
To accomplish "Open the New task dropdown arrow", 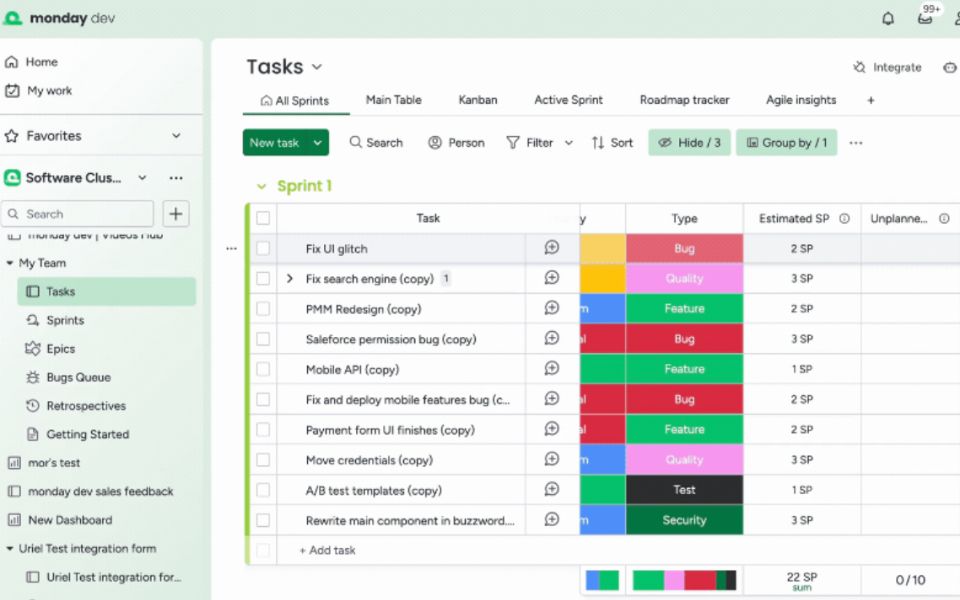I will coord(318,143).
